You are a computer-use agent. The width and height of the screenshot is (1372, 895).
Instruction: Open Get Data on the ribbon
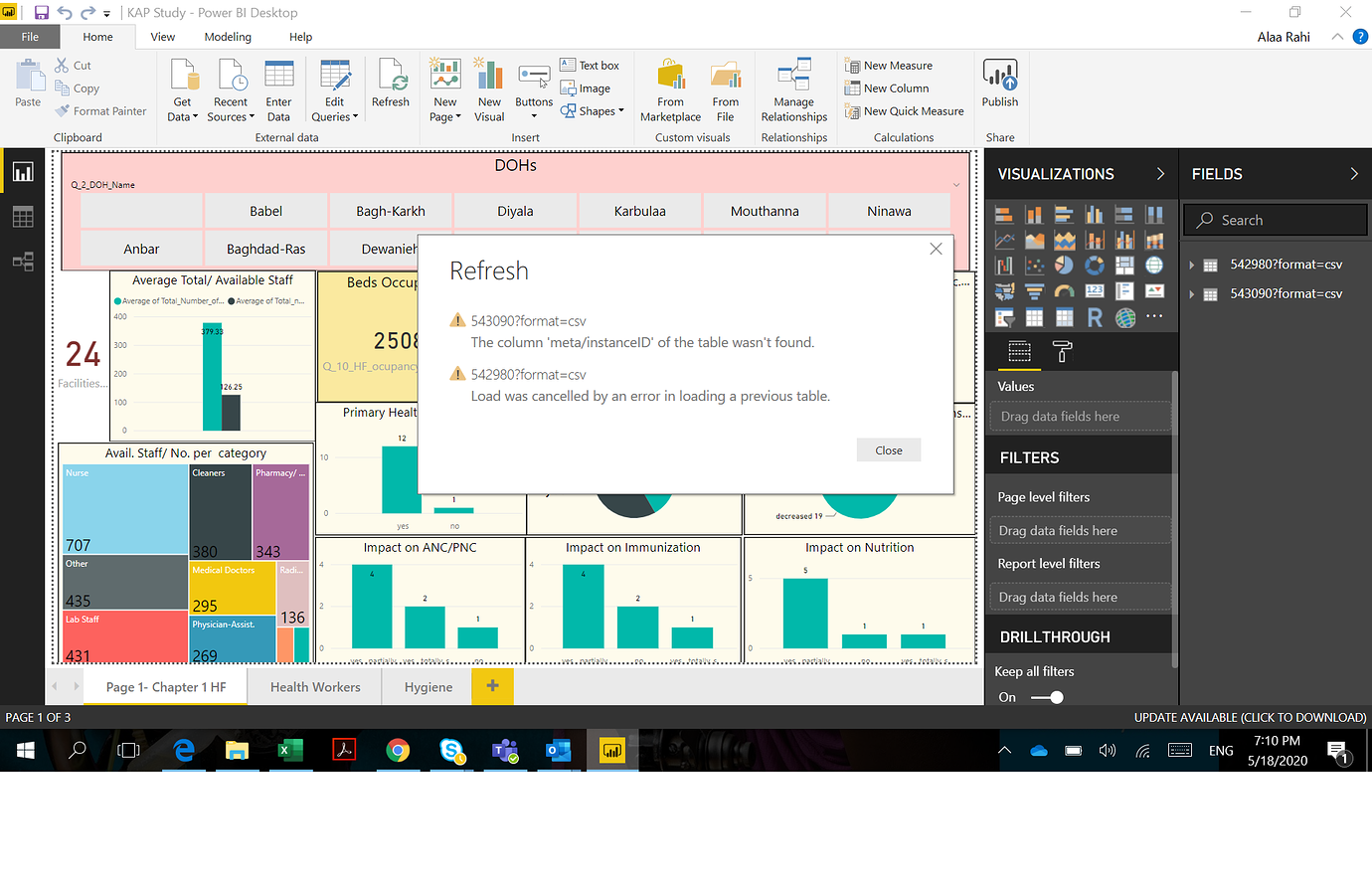[x=182, y=88]
